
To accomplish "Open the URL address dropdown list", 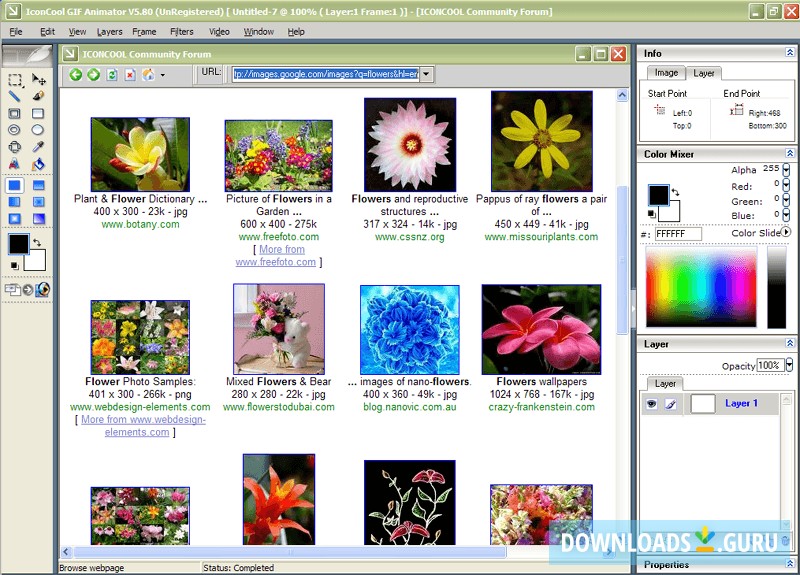I will (426, 74).
